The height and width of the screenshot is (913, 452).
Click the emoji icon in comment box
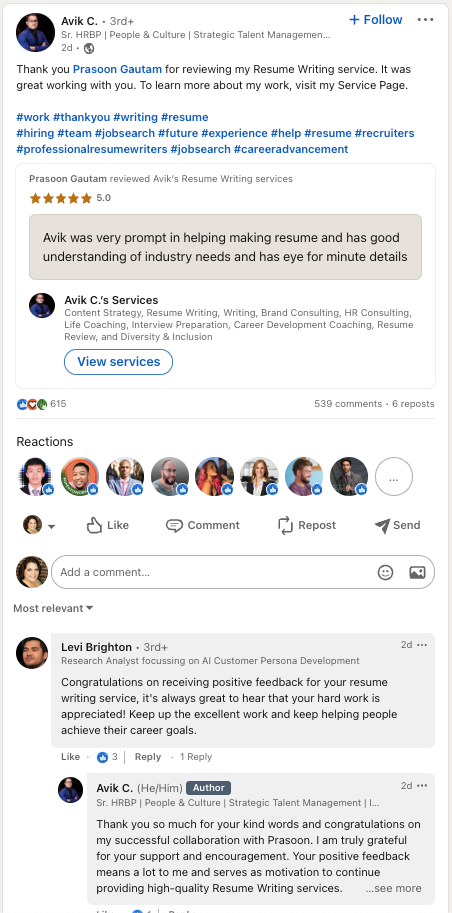[x=386, y=572]
